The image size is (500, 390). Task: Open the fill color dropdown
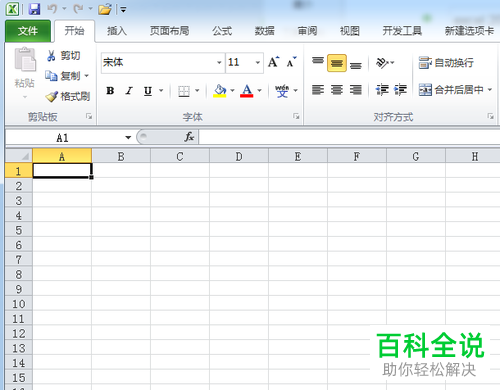(233, 90)
